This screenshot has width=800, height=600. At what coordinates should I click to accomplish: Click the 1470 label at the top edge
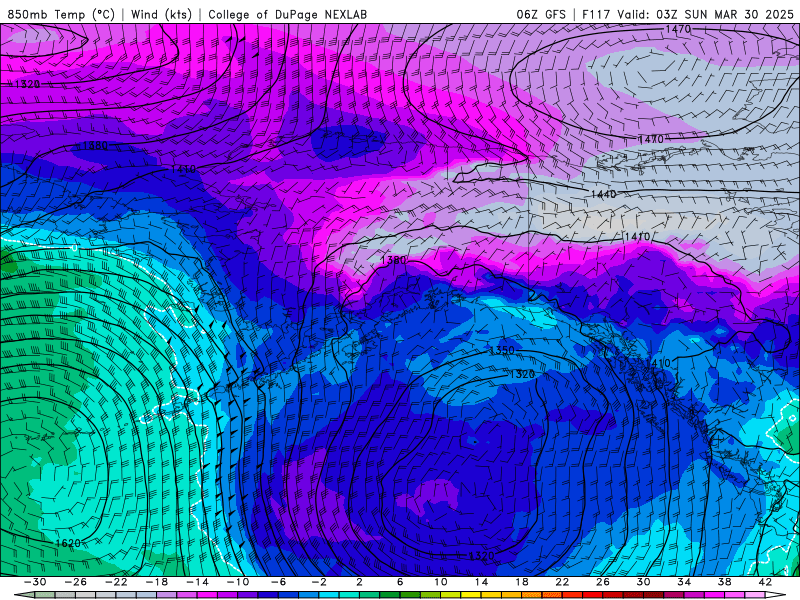click(x=678, y=30)
